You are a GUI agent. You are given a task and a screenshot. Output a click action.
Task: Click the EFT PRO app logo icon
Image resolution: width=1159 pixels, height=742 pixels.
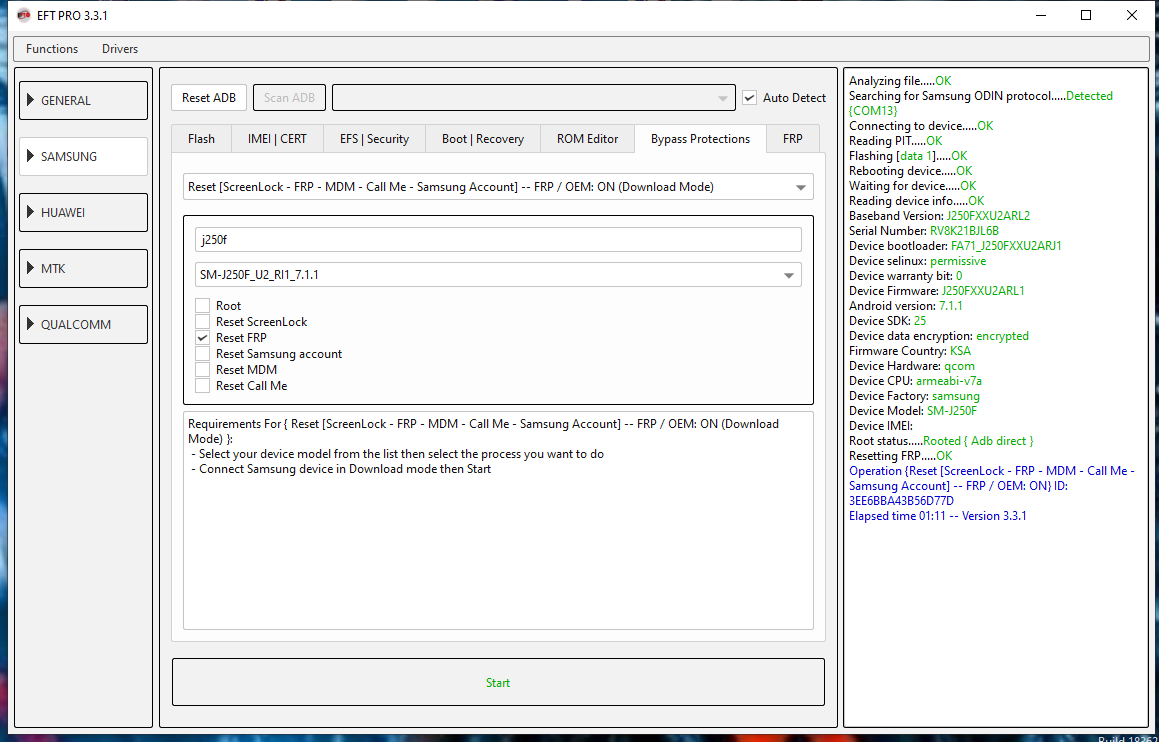click(x=23, y=15)
